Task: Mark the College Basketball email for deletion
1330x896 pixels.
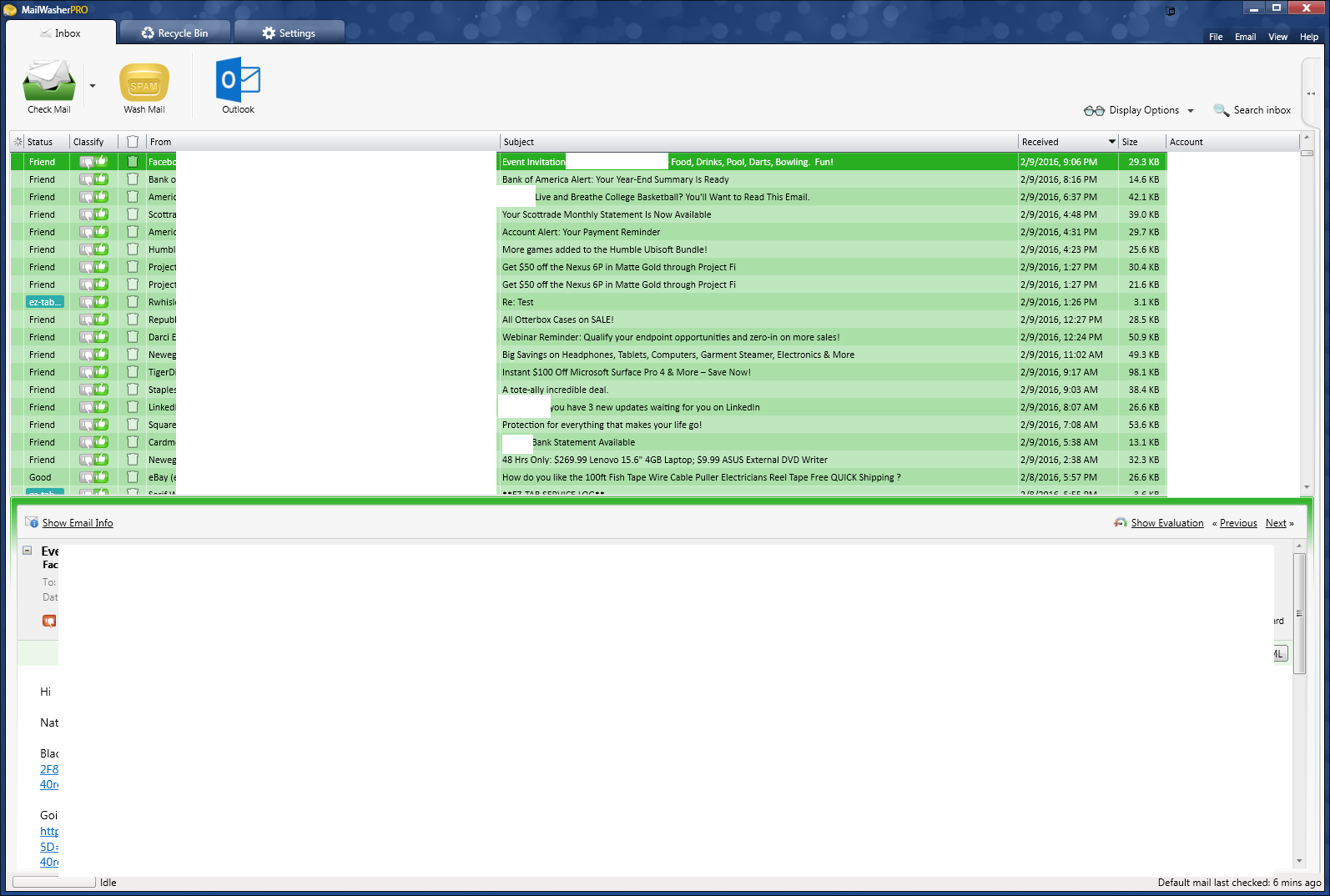Action: tap(133, 196)
